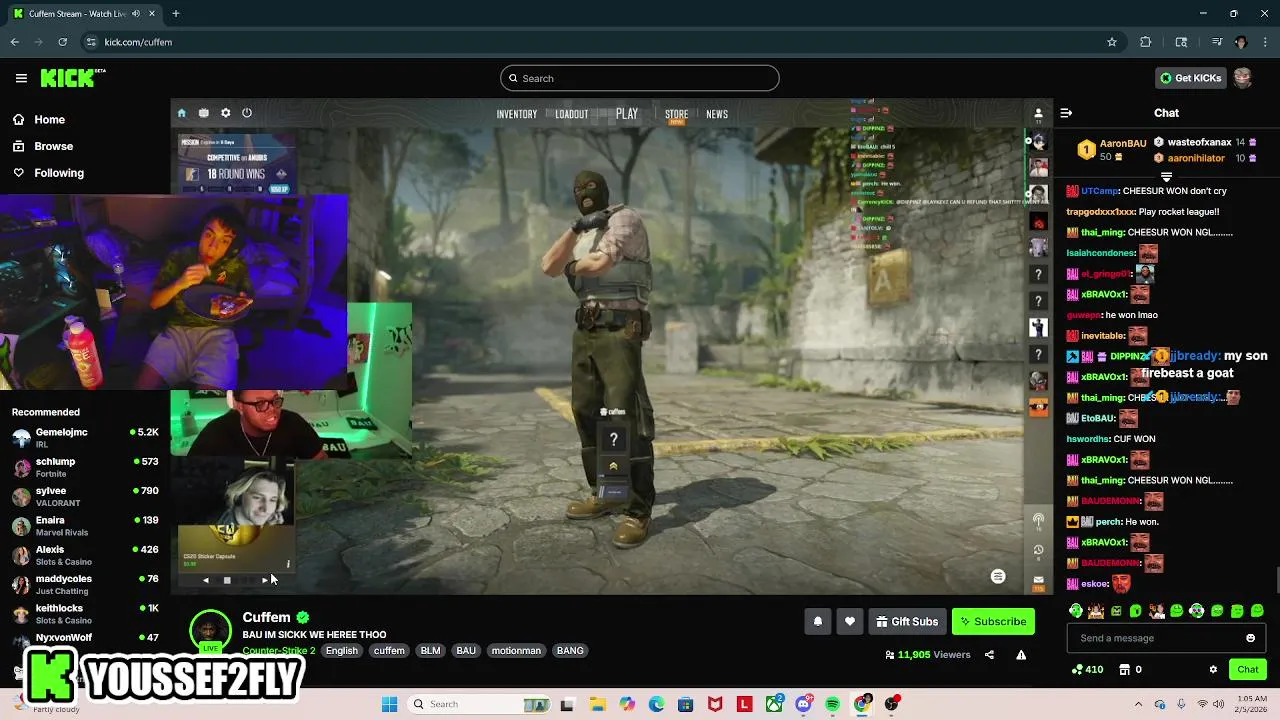The height and width of the screenshot is (720, 1280).
Task: Open recommended channel maddycoles
Action: pyautogui.click(x=85, y=584)
